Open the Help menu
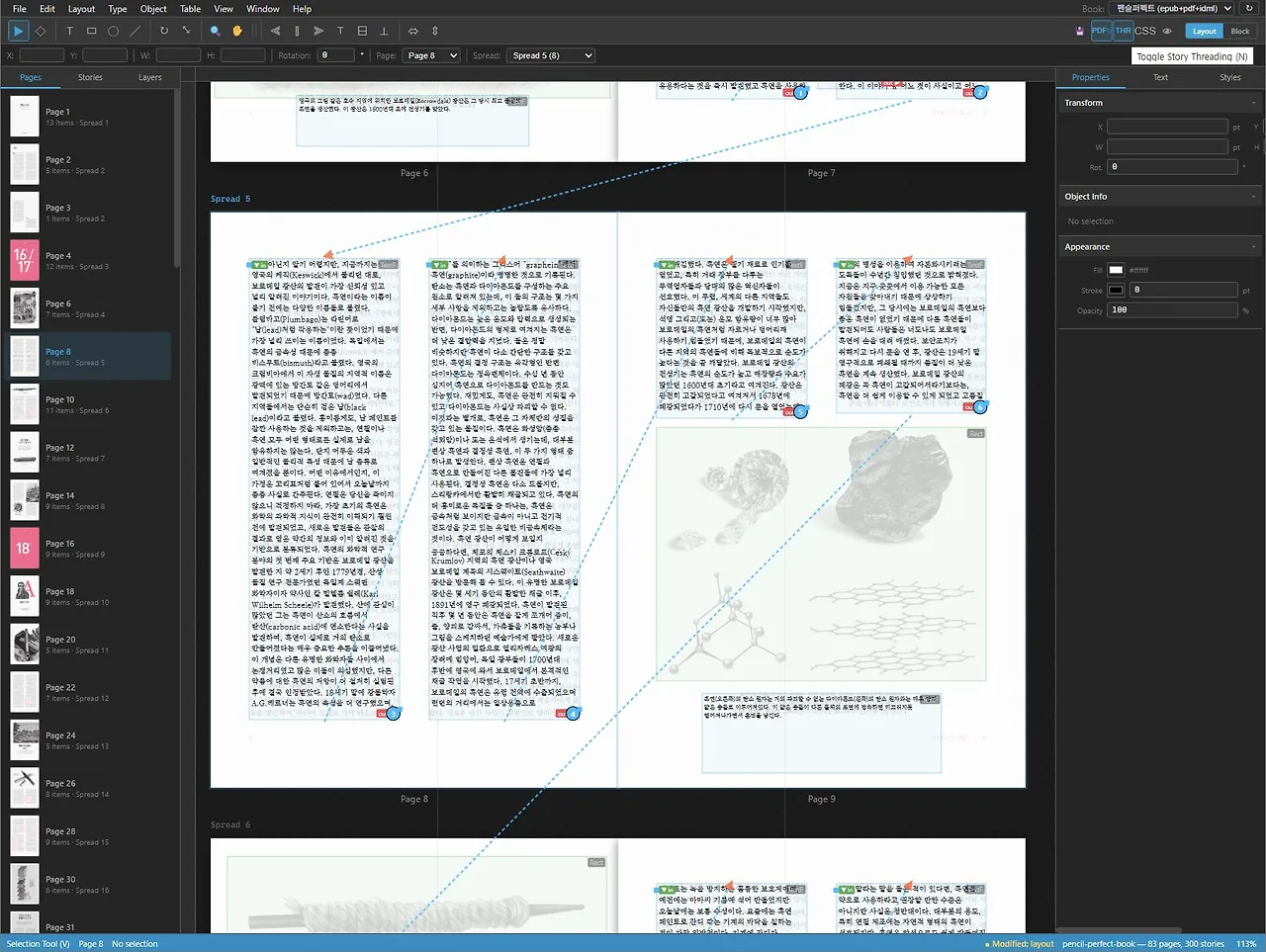This screenshot has height=952, width=1266. pos(303,9)
